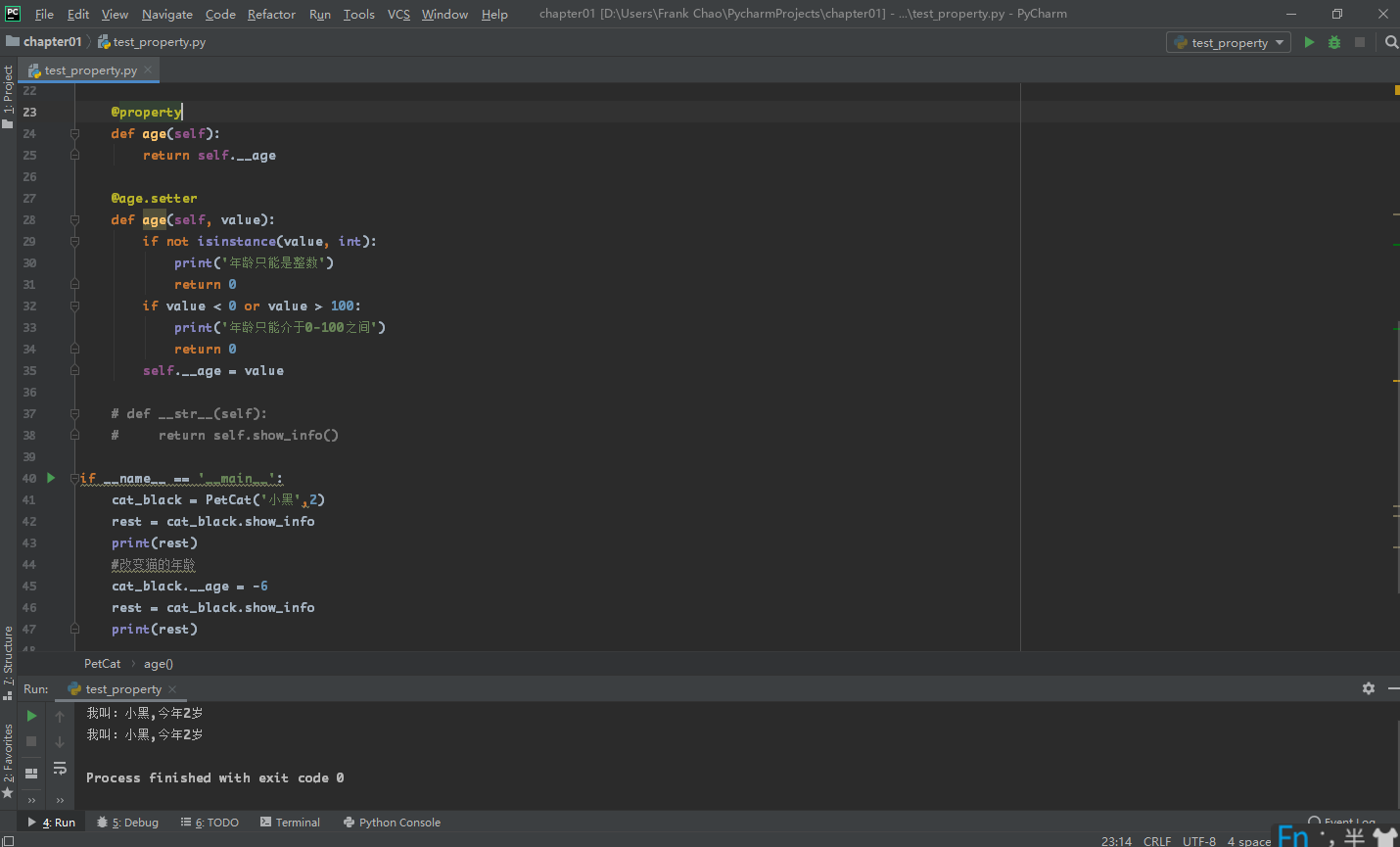Click the Run panel's stop process square

tap(31, 741)
